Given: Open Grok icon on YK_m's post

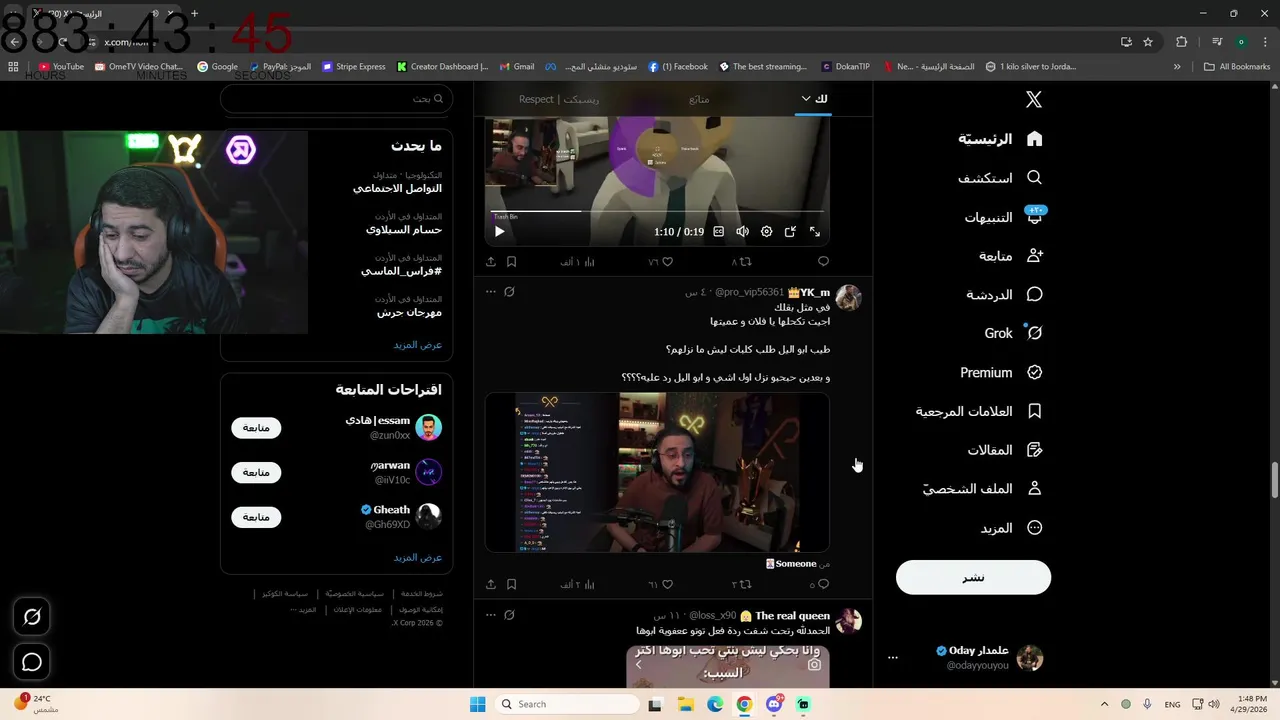Looking at the screenshot, I should (x=509, y=292).
